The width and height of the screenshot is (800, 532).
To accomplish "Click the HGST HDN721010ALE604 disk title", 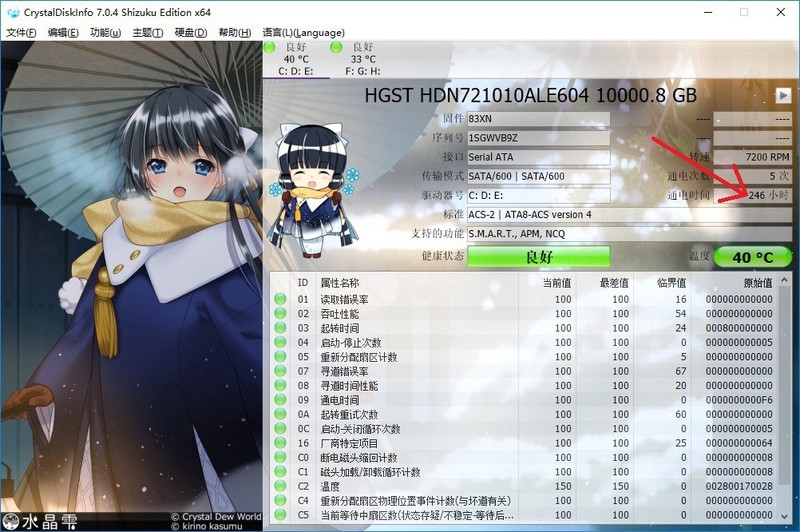I will coord(531,95).
